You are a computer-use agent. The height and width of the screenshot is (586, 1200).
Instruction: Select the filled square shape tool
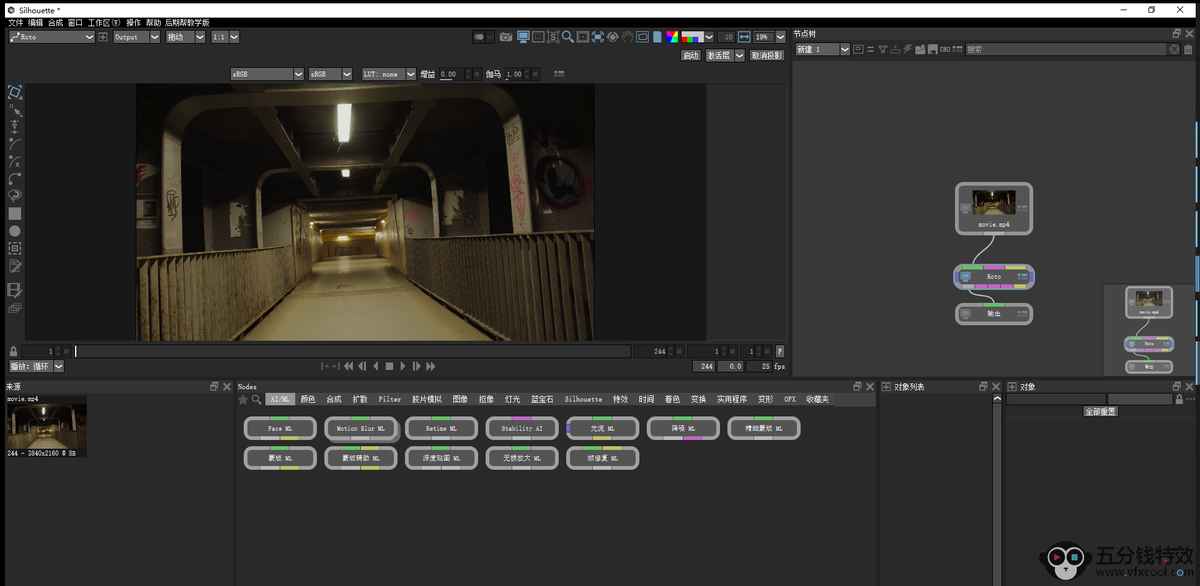(15, 213)
